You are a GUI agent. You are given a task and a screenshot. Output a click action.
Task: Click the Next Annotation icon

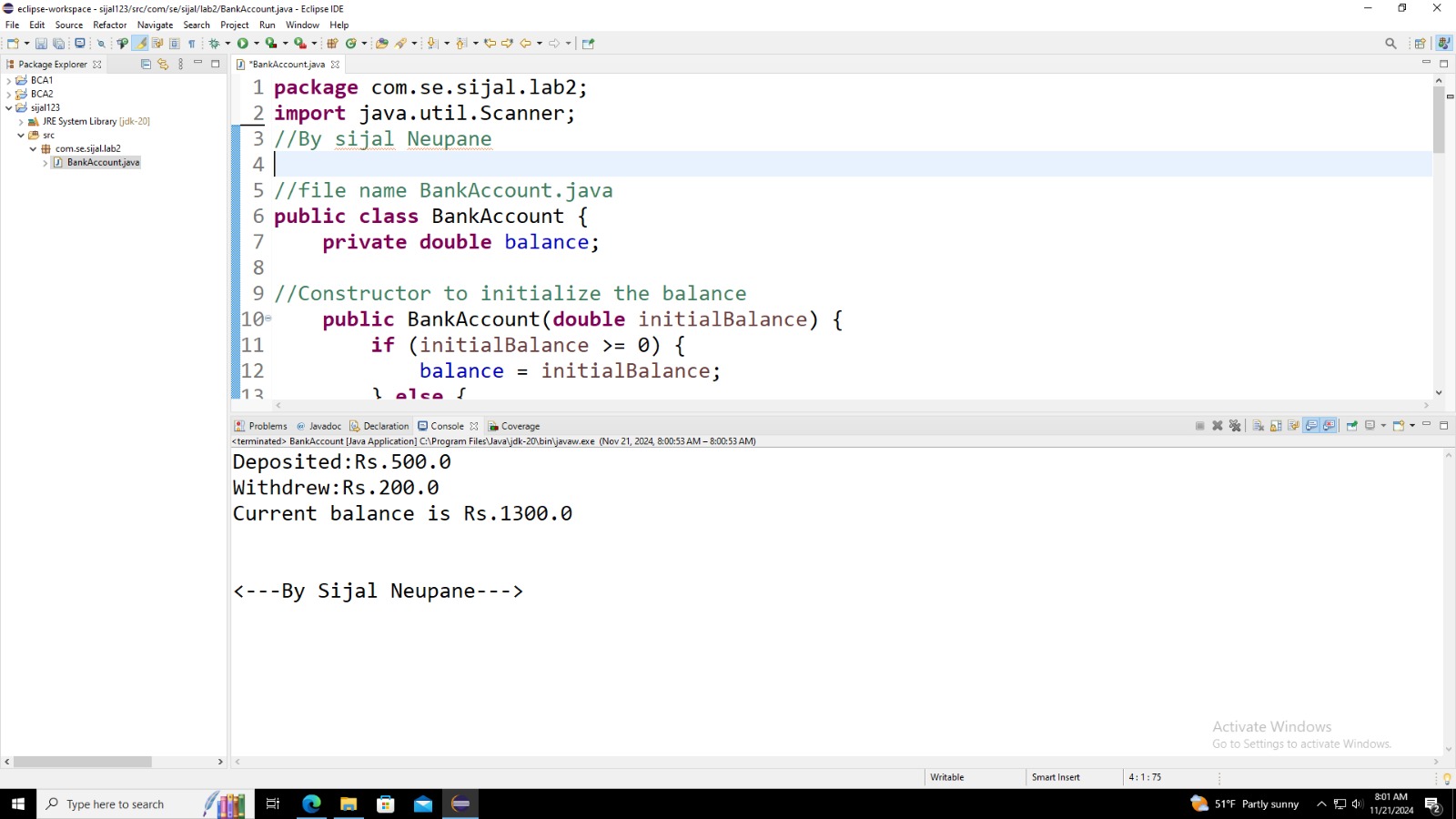(x=431, y=43)
